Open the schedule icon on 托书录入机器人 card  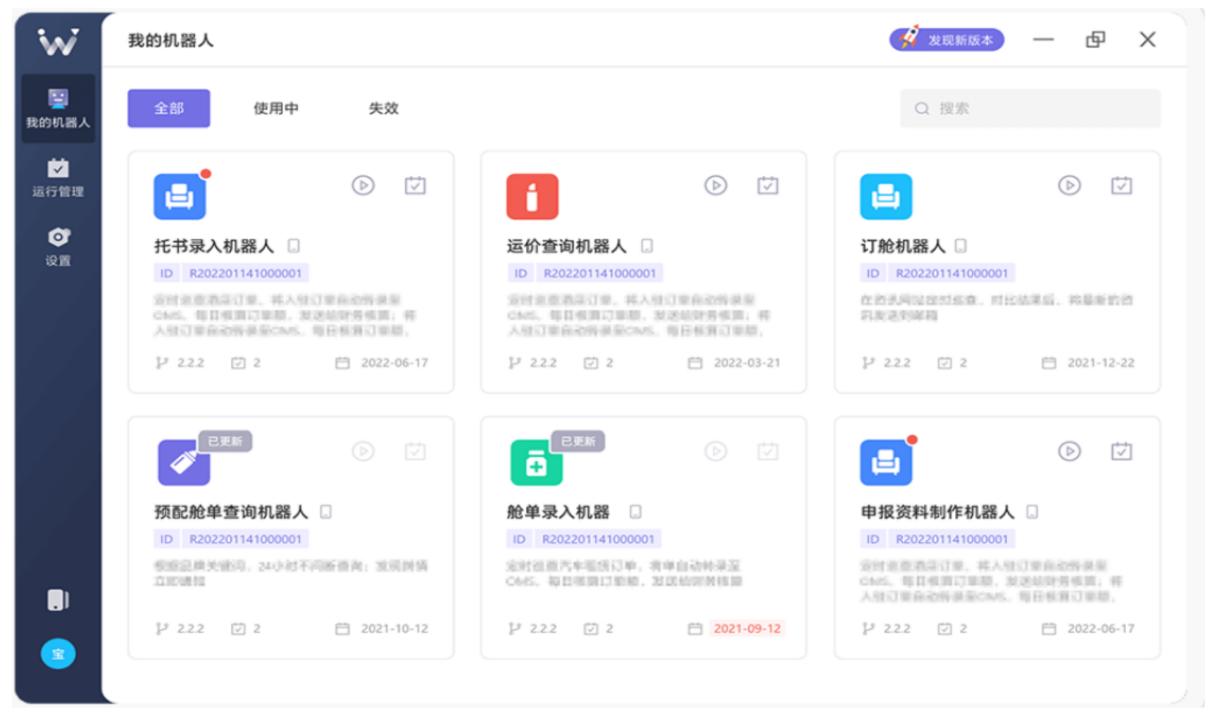[x=415, y=185]
